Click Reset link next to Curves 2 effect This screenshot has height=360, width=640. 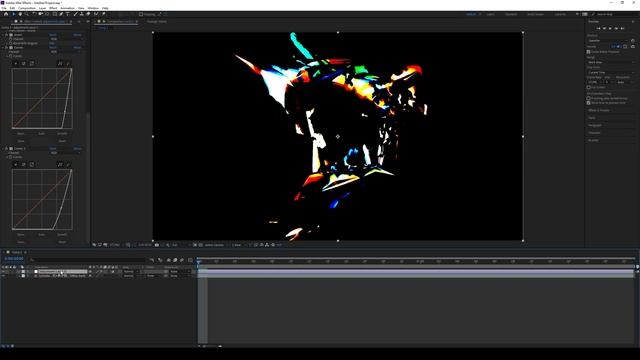pos(53,149)
